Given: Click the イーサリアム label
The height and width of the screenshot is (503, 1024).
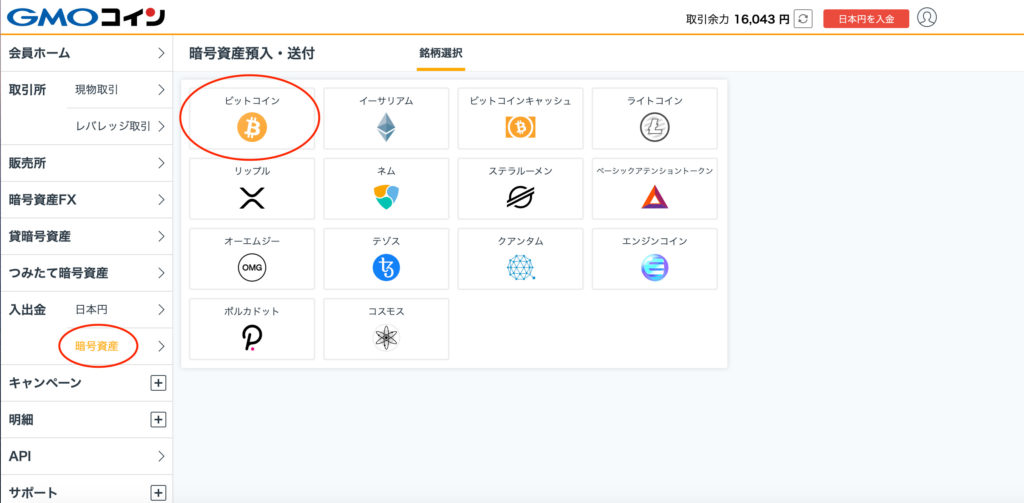Looking at the screenshot, I should pos(386,101).
